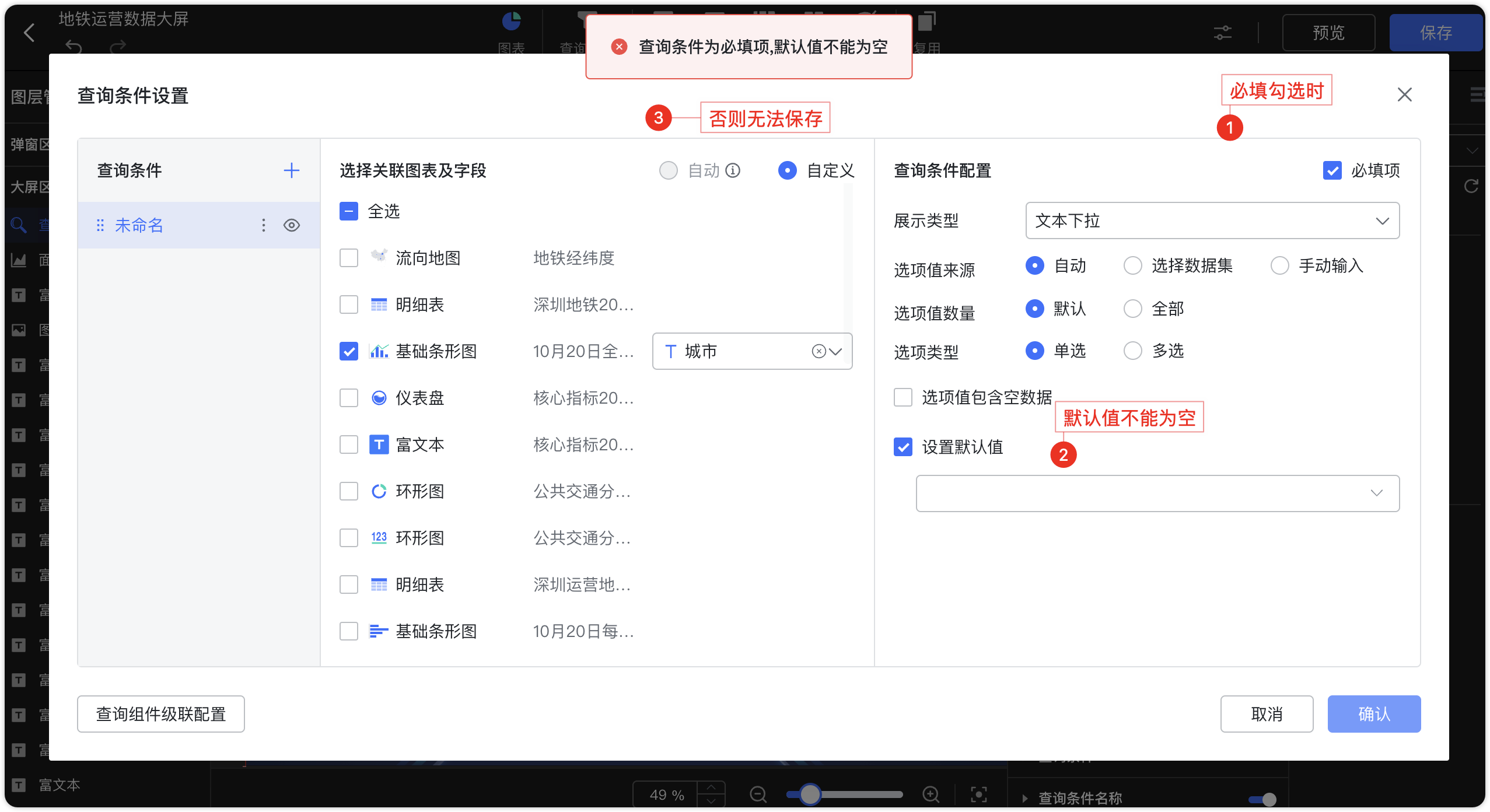Screen dimensions: 1490x812
Task: Uncheck the 基础条形图 10月20日全 row
Action: 349,351
